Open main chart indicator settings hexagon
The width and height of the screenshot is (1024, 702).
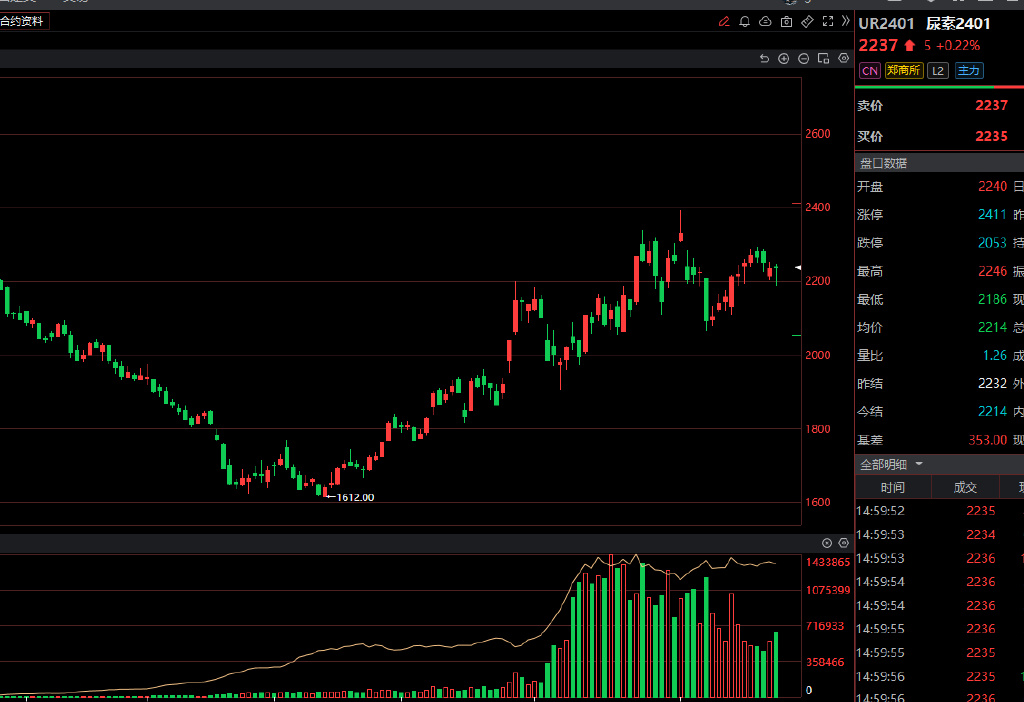coord(843,59)
